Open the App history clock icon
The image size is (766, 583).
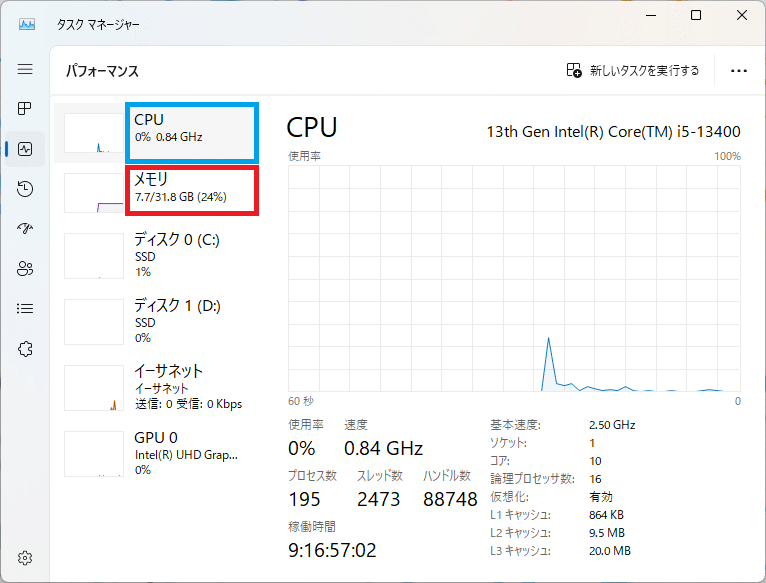tap(25, 189)
